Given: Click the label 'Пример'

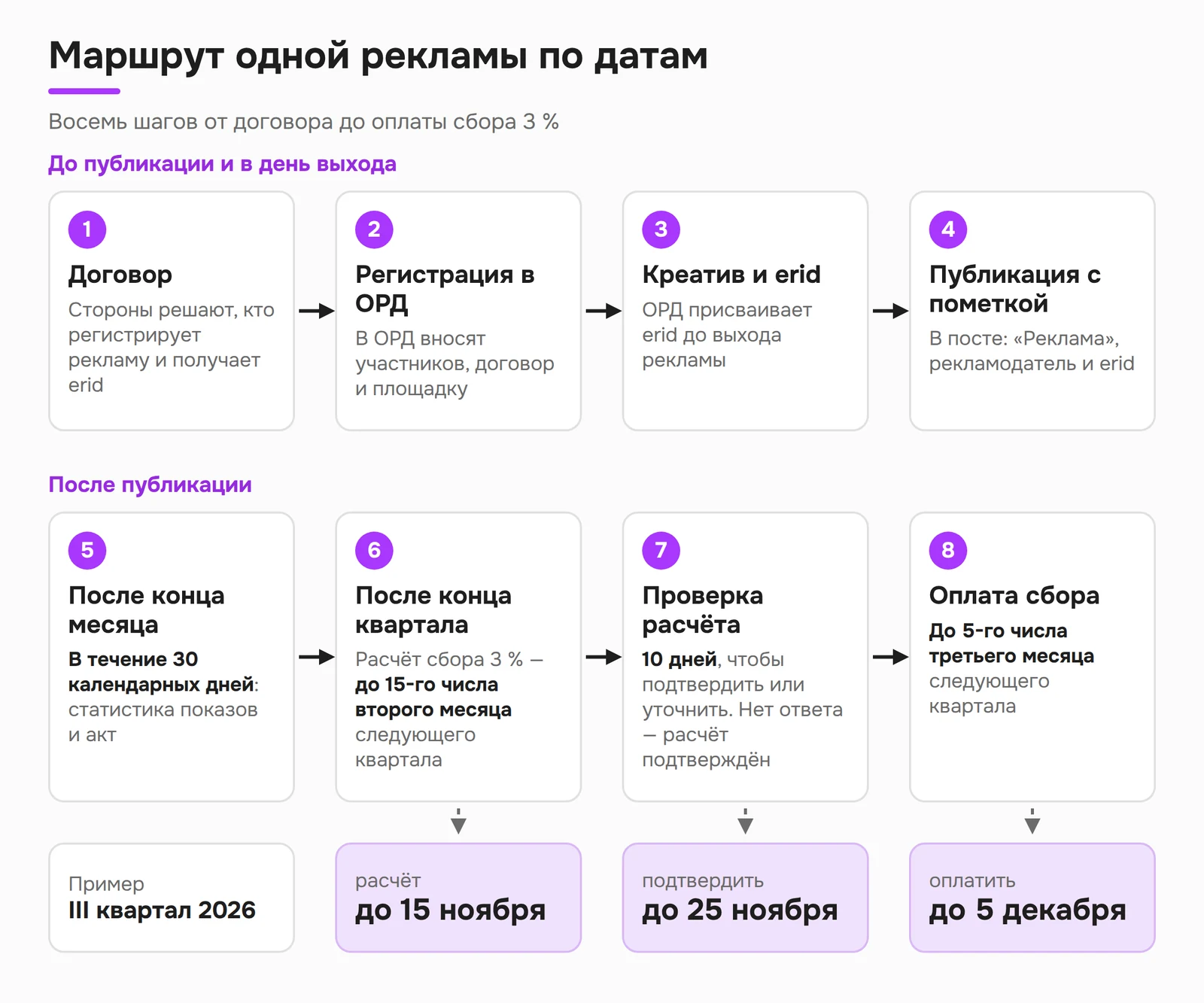Looking at the screenshot, I should [x=106, y=884].
